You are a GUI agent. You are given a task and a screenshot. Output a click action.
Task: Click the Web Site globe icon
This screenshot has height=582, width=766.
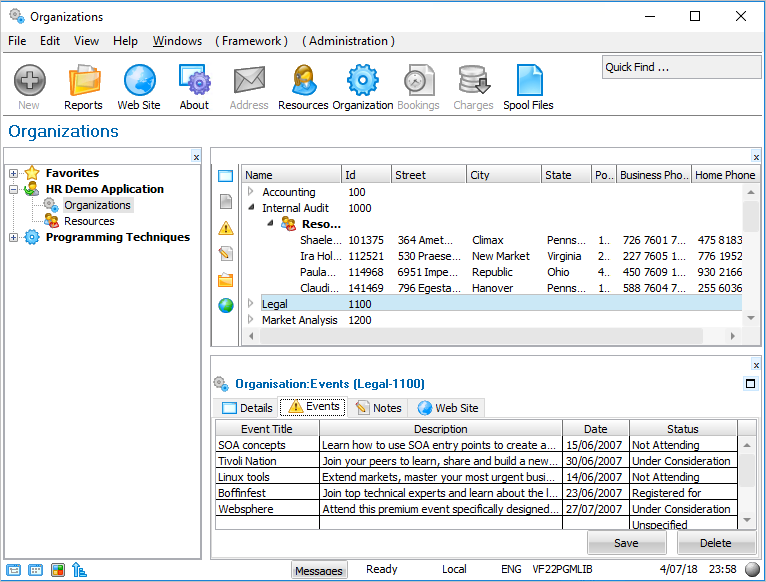coord(139,87)
